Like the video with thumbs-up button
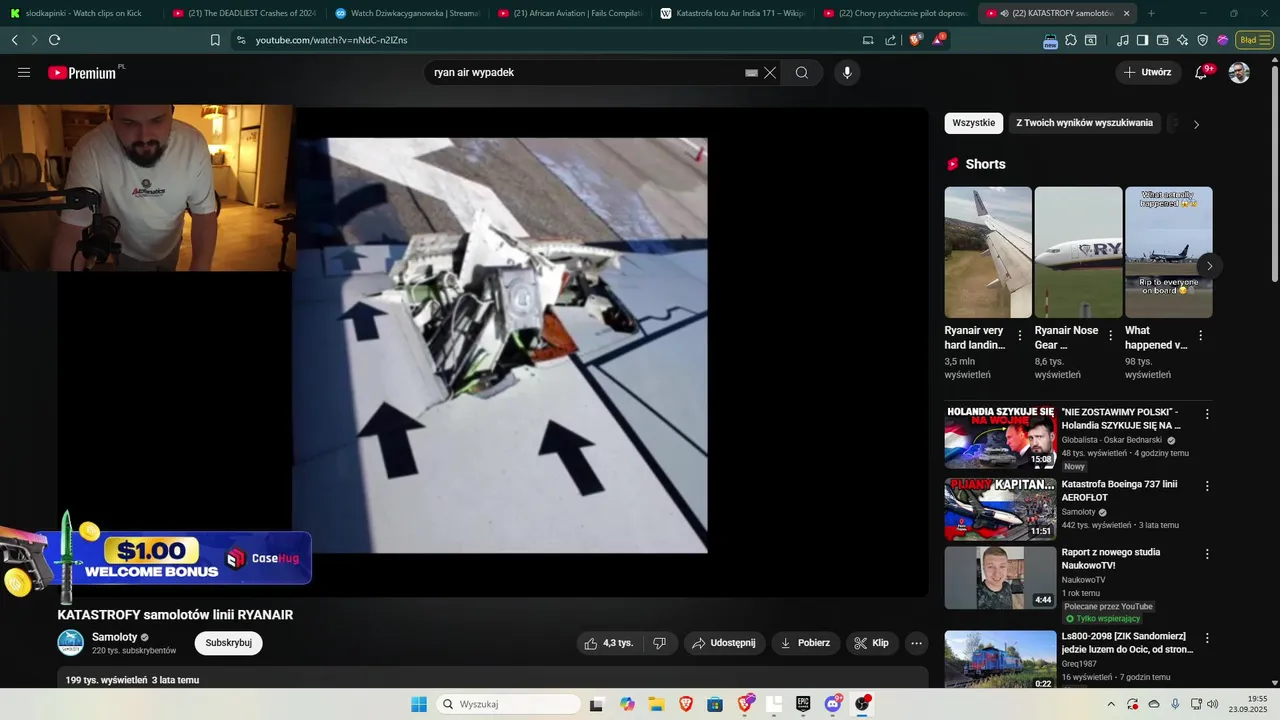This screenshot has height=720, width=1280. pos(609,643)
